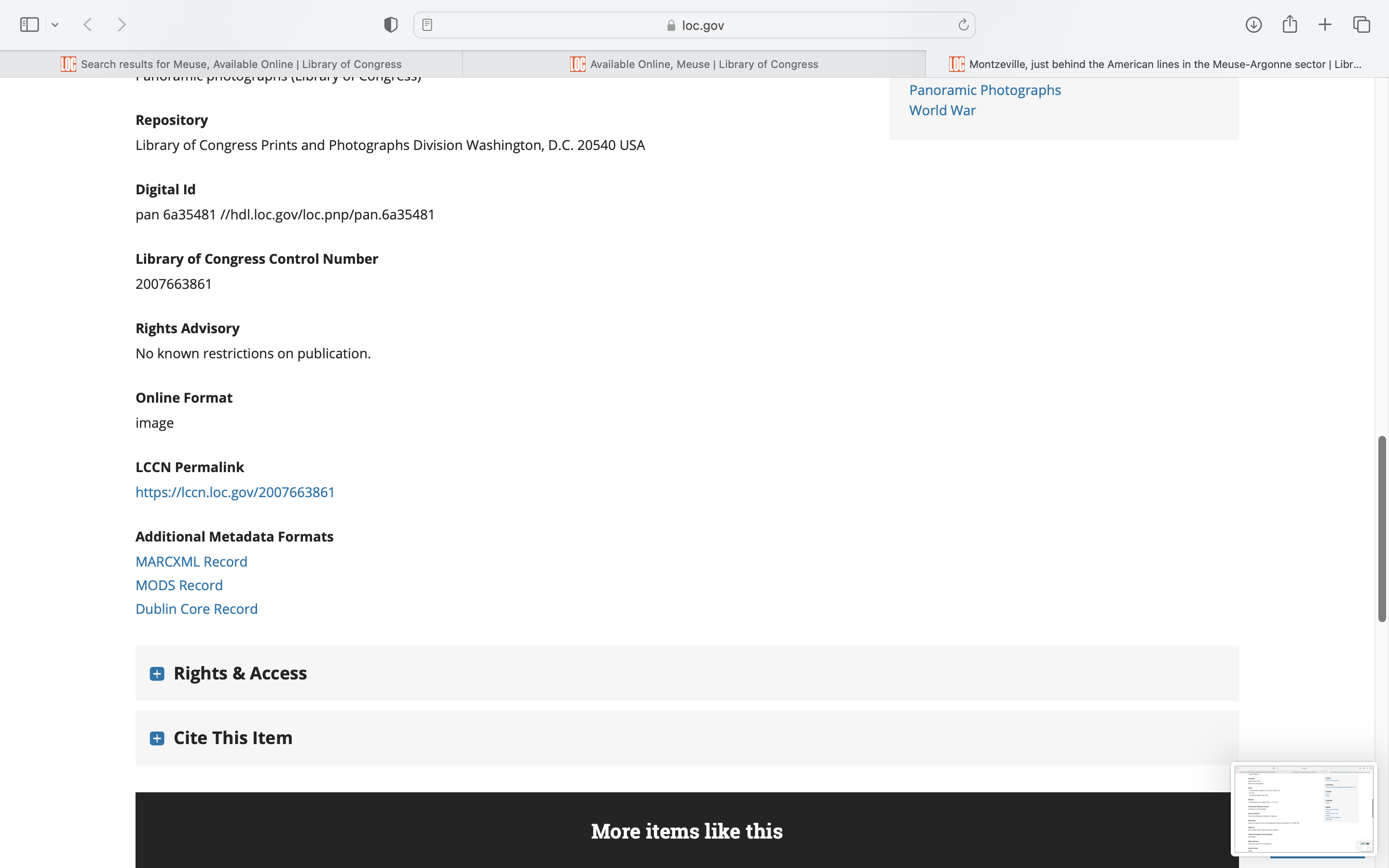Click the forward navigation arrow

[x=122, y=25]
